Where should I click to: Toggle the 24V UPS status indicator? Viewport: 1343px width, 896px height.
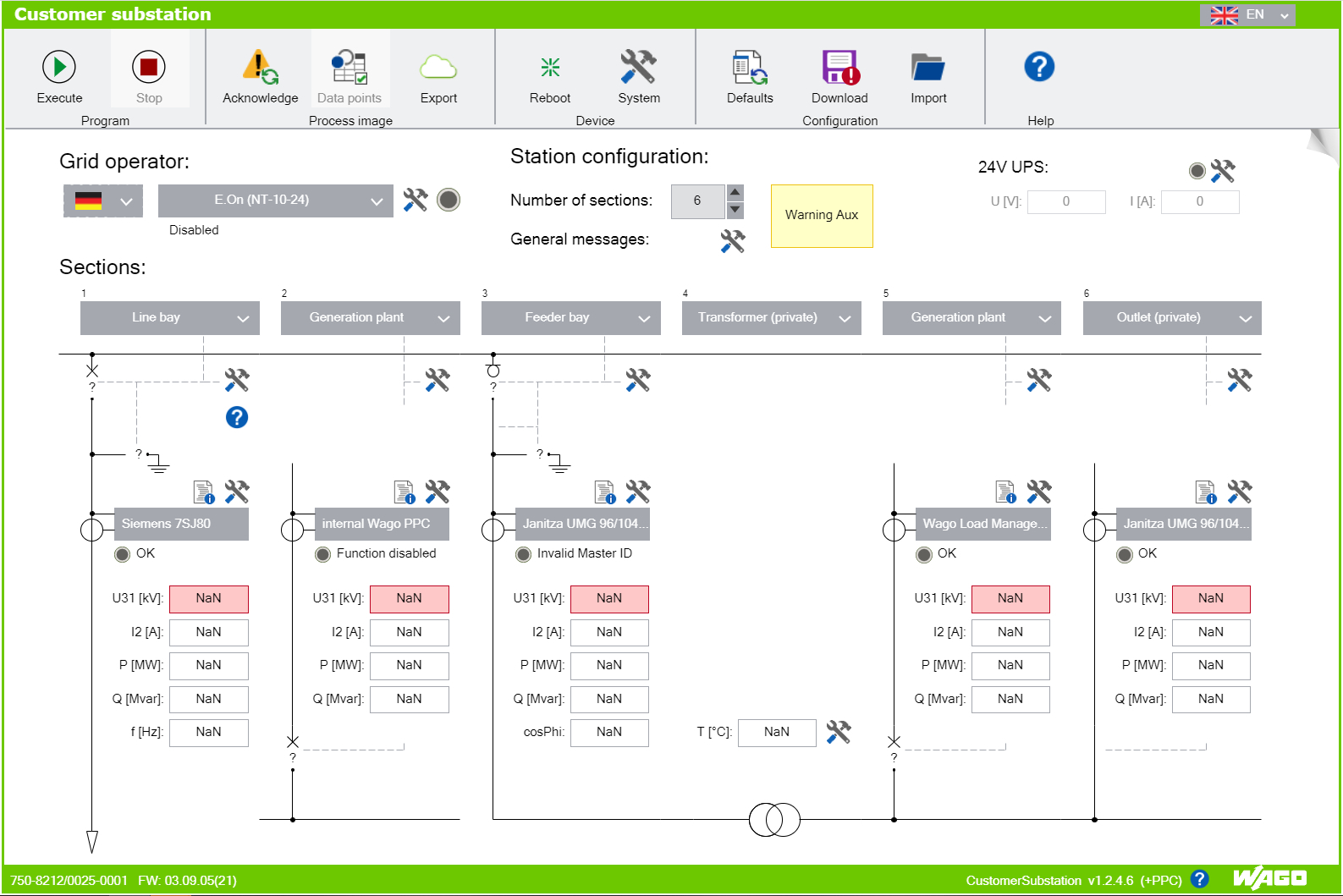pos(1197,171)
